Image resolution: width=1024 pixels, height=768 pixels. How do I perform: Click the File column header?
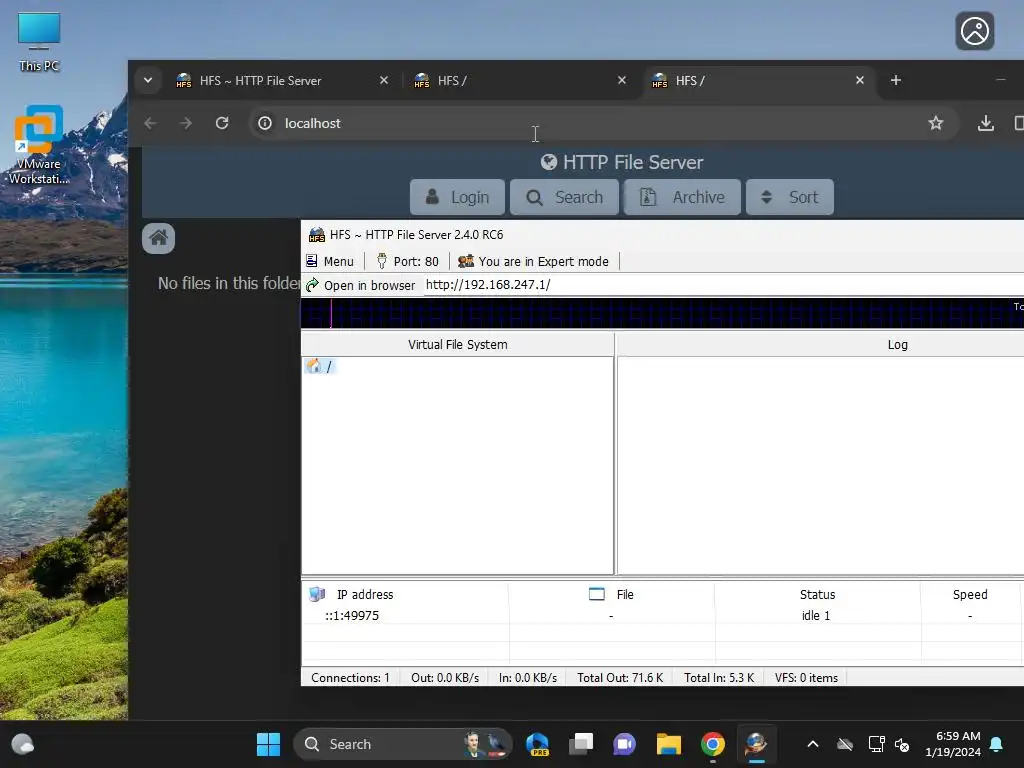(612, 594)
